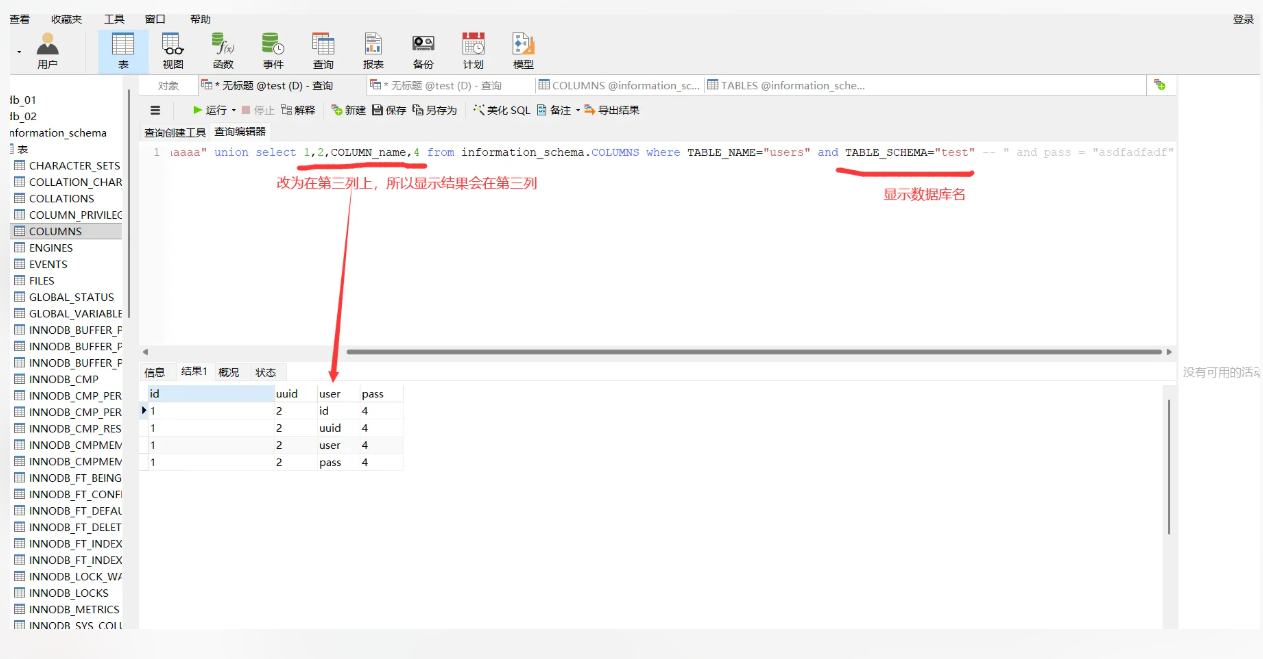Click the 备份 (Backup) toolbar icon

[423, 50]
